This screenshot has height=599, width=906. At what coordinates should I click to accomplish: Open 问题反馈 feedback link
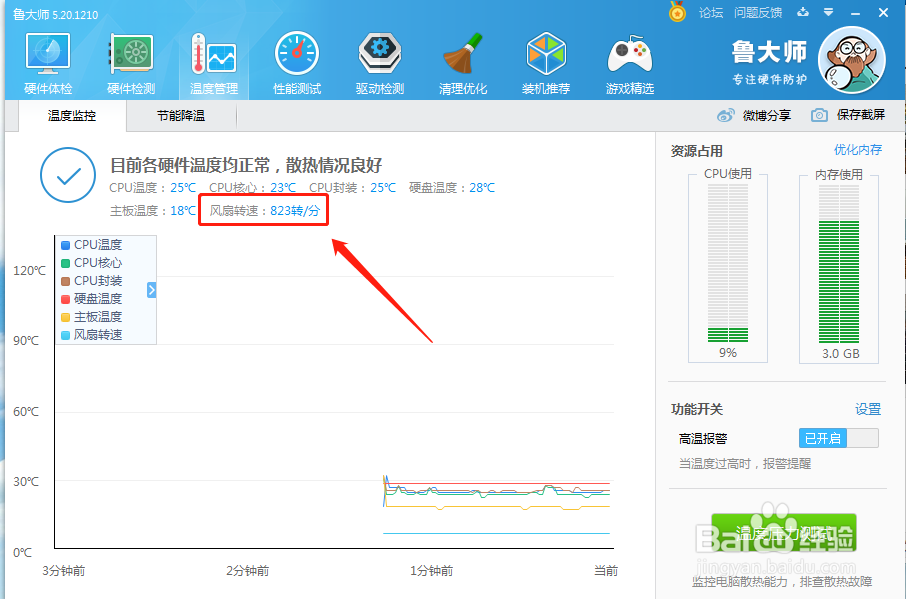click(x=758, y=13)
